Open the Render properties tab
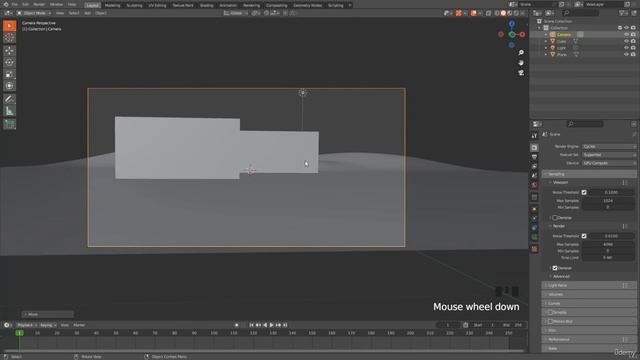Screen dimensions: 640x360 point(534,147)
